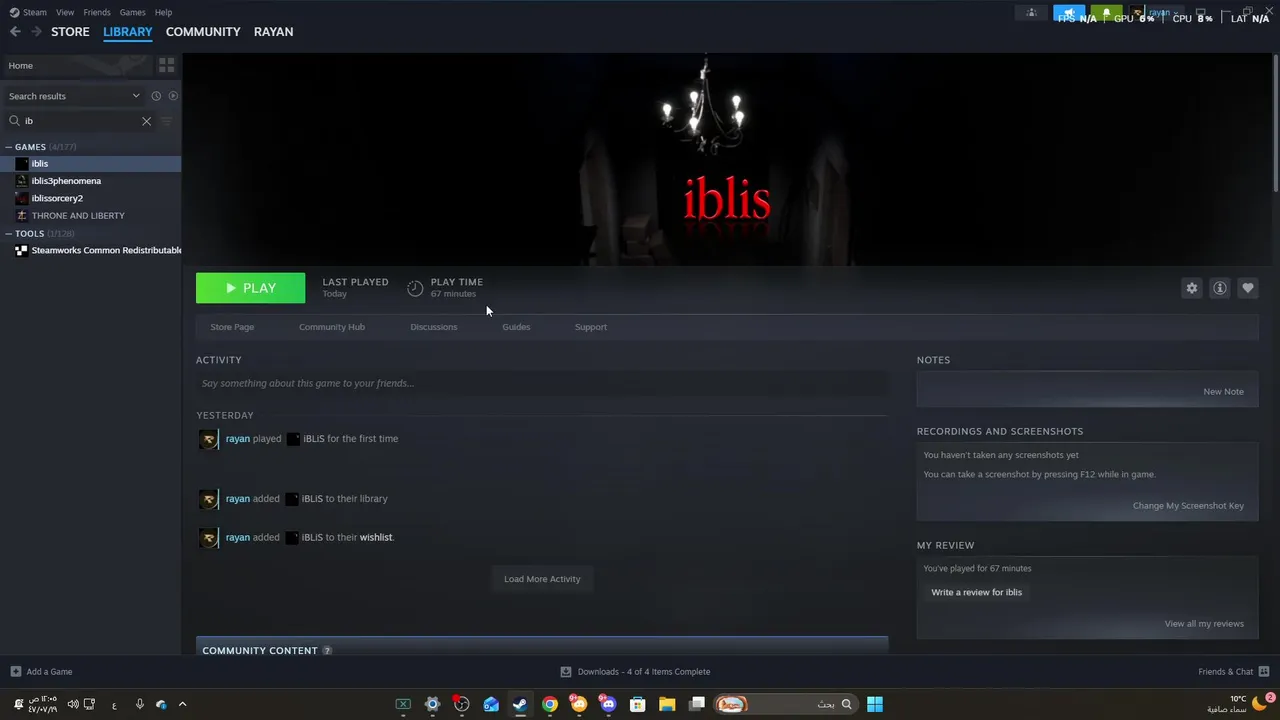Create a New Note
Viewport: 1280px width, 720px height.
coord(1223,392)
